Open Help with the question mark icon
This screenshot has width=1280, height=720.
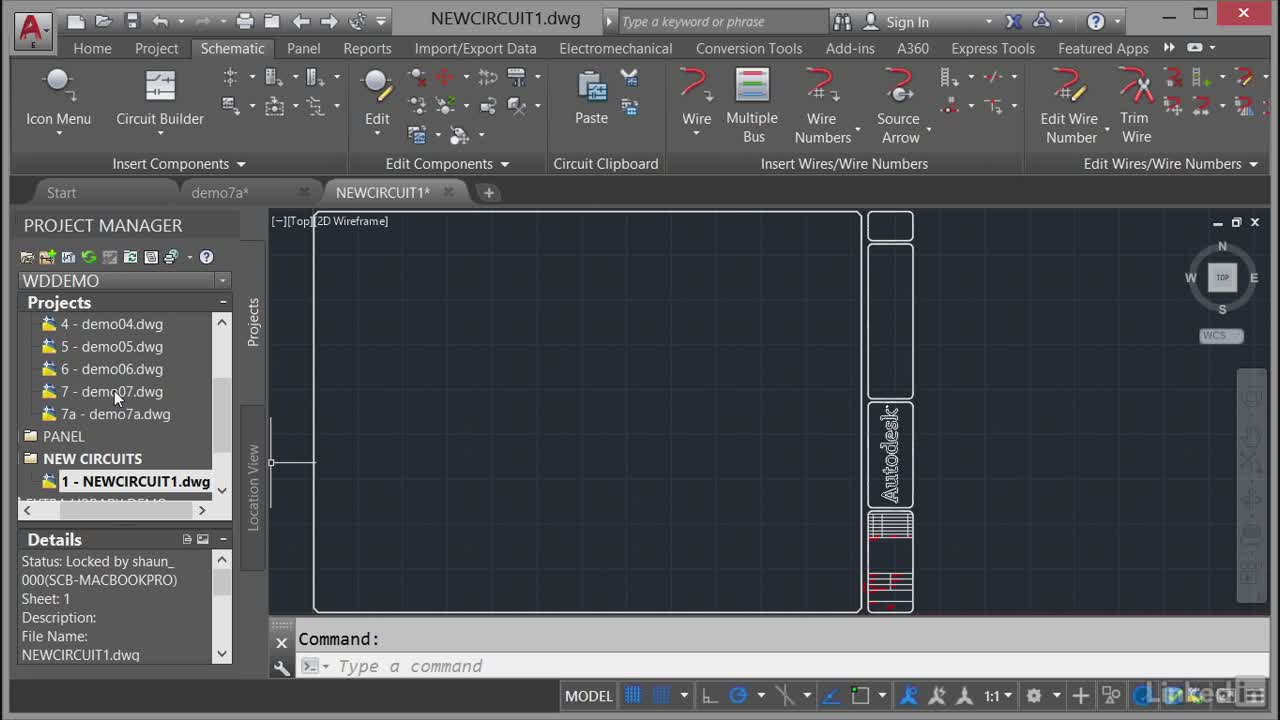pos(1096,21)
